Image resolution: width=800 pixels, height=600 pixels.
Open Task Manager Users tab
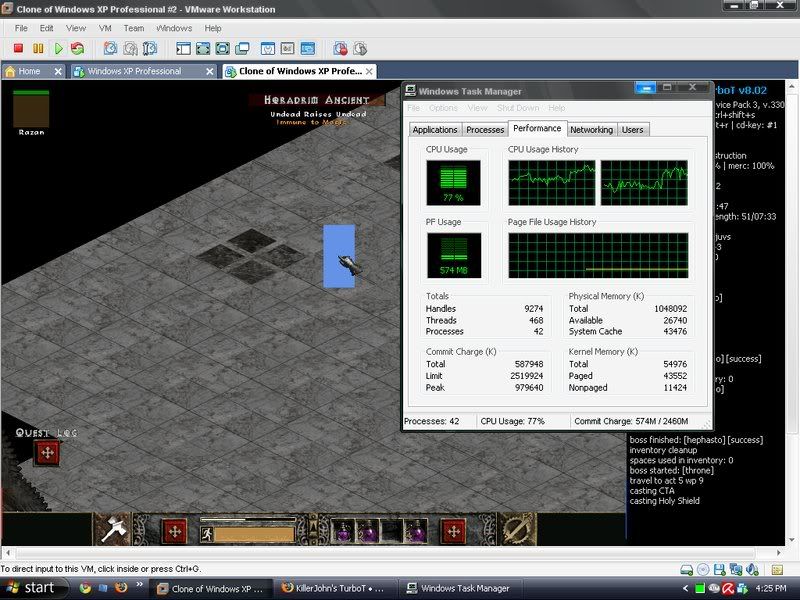632,130
